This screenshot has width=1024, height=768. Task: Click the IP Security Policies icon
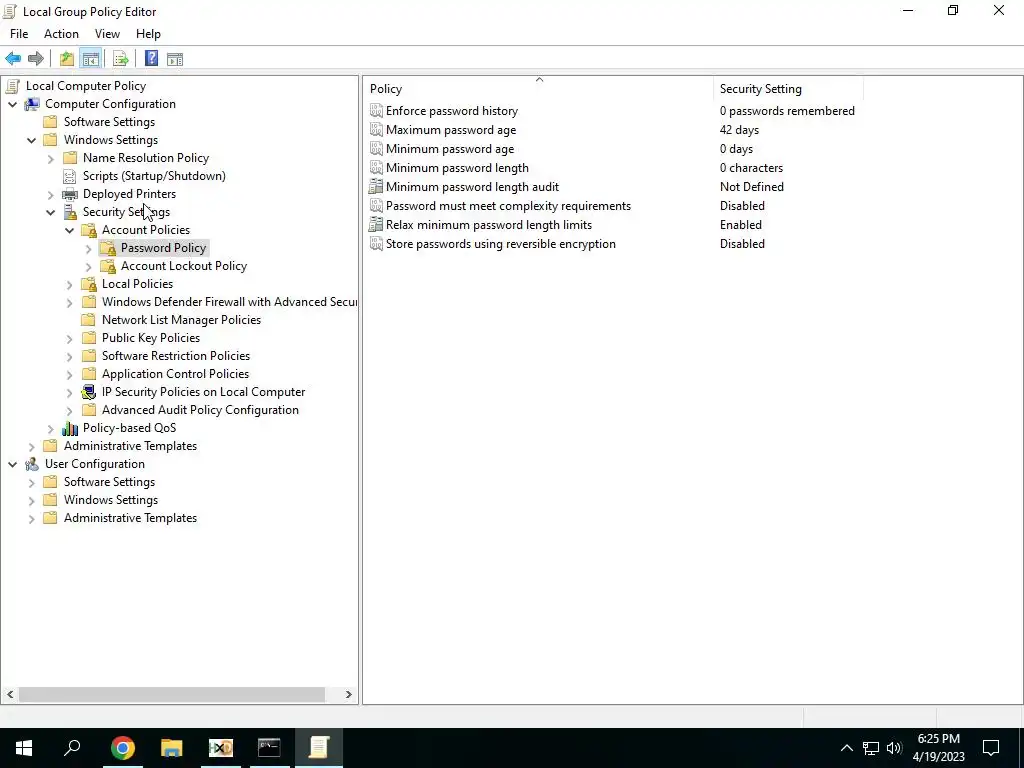[x=89, y=392]
